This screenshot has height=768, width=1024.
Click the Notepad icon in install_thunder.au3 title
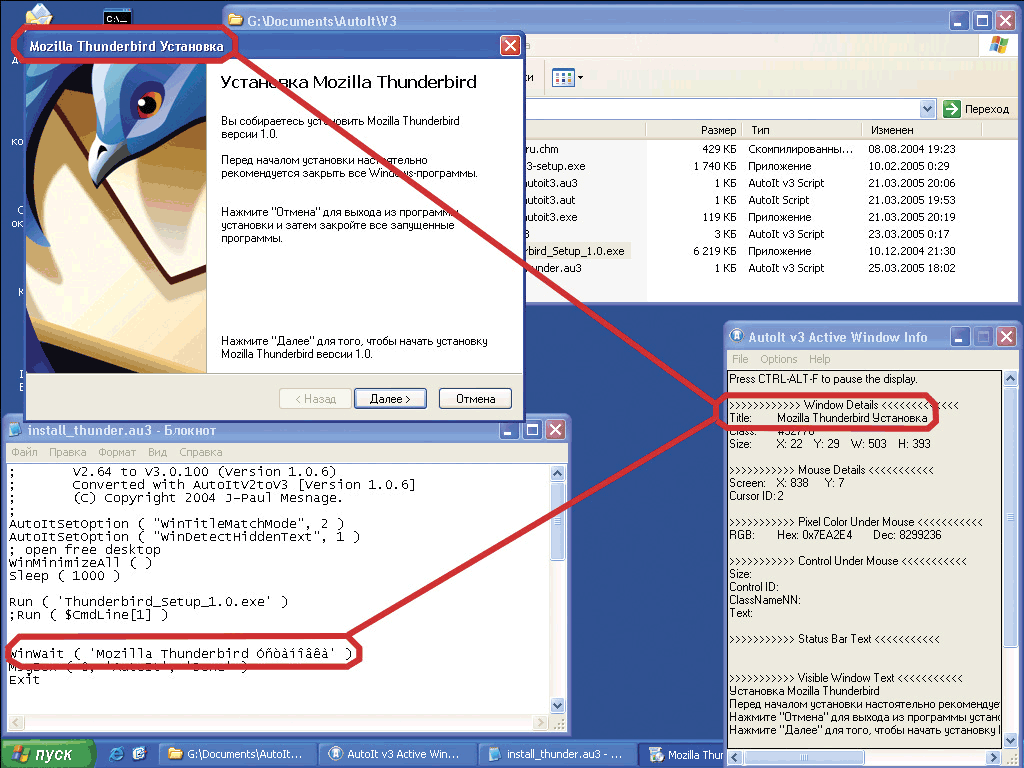click(x=16, y=430)
